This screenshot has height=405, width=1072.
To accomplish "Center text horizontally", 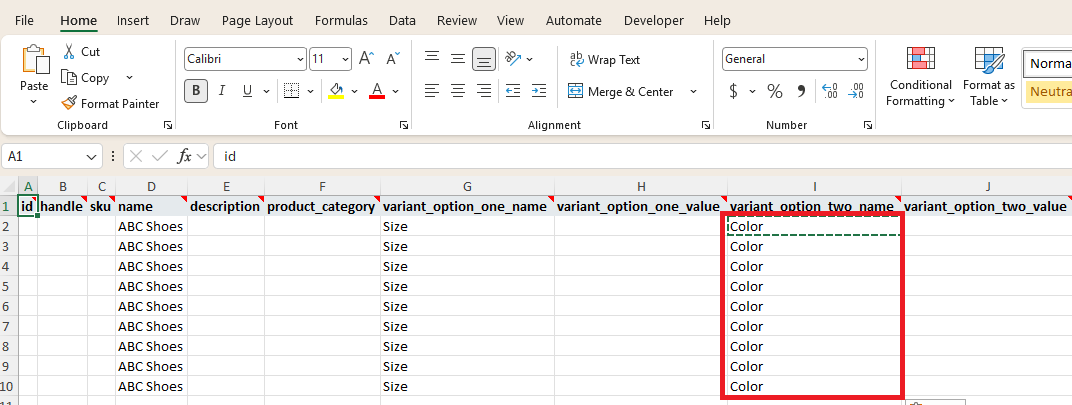I will (458, 90).
